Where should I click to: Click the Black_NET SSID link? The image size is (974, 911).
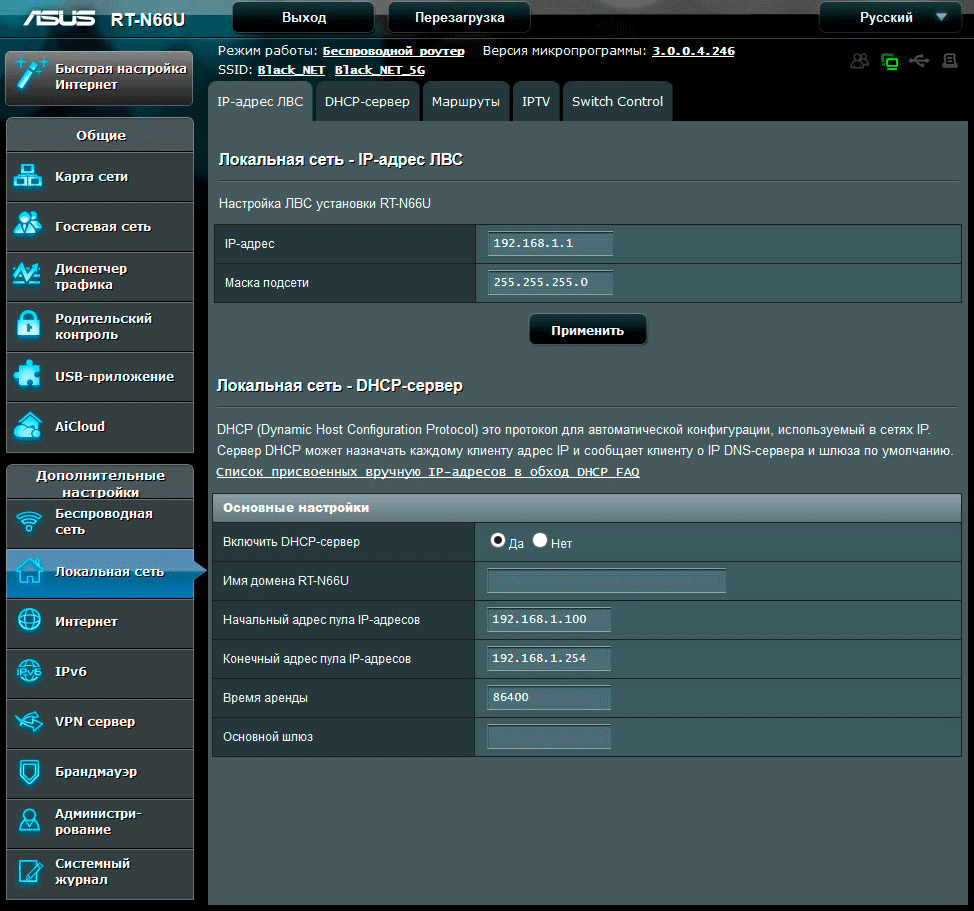[x=291, y=70]
